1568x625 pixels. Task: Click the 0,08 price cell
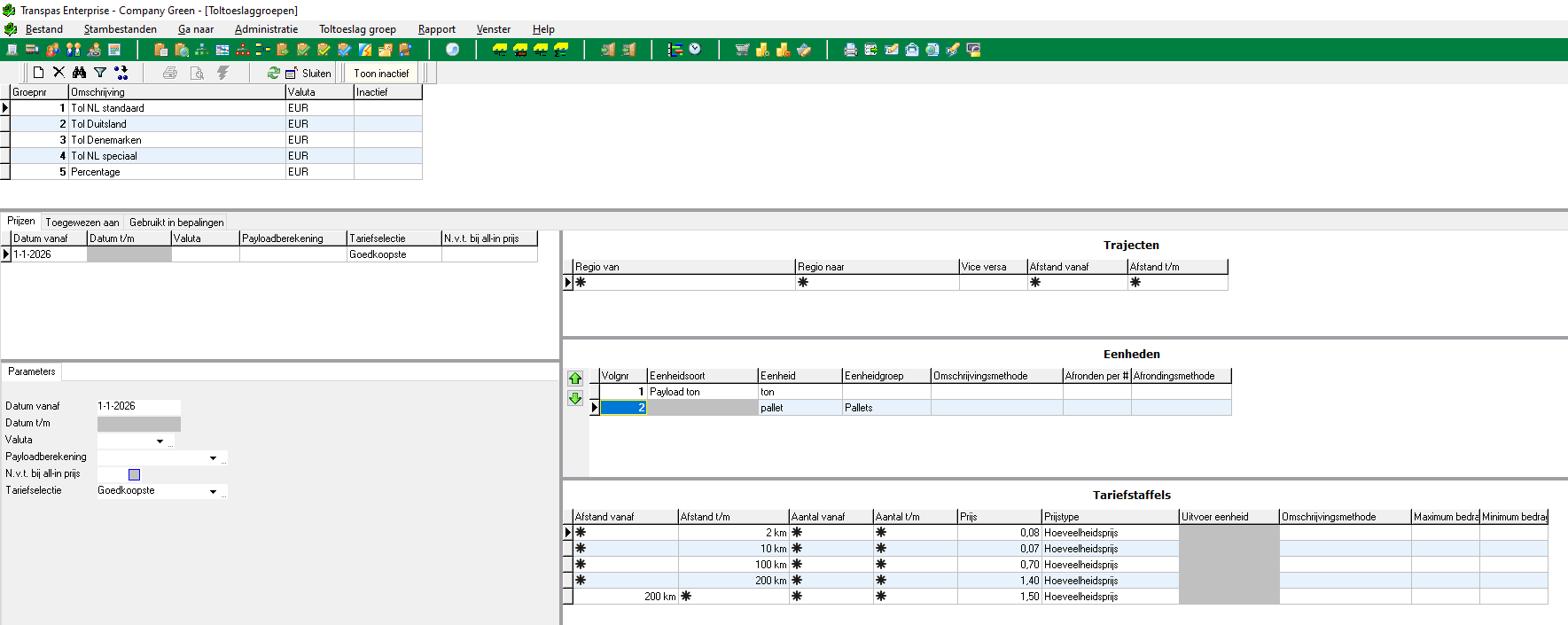click(x=1000, y=533)
